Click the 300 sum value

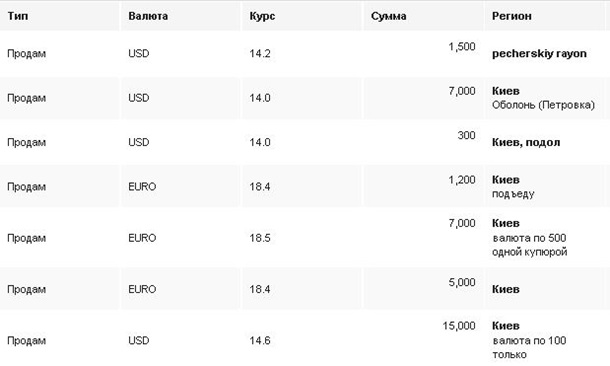coord(466,135)
